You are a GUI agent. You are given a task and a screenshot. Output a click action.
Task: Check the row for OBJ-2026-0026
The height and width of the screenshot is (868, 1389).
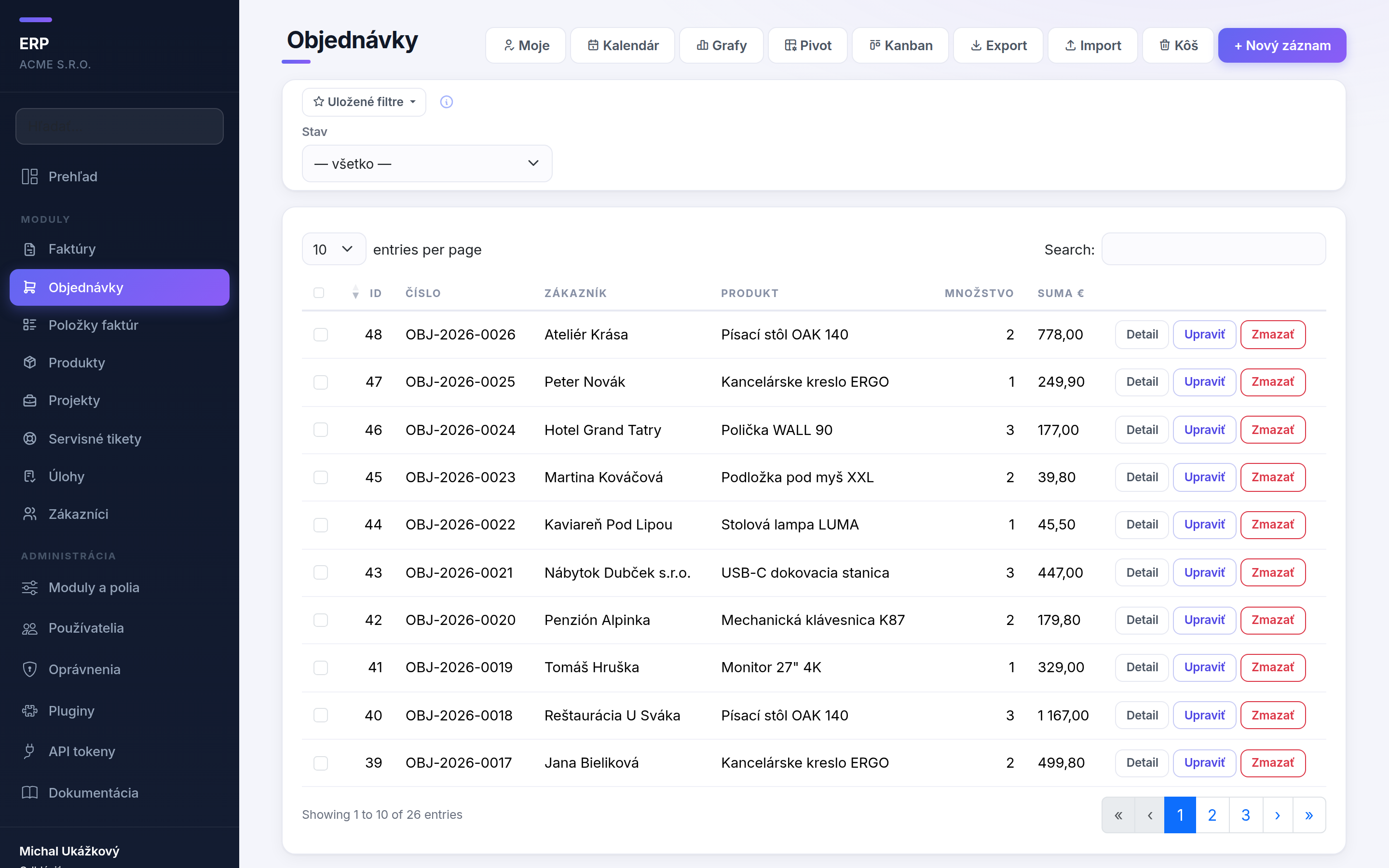321,335
